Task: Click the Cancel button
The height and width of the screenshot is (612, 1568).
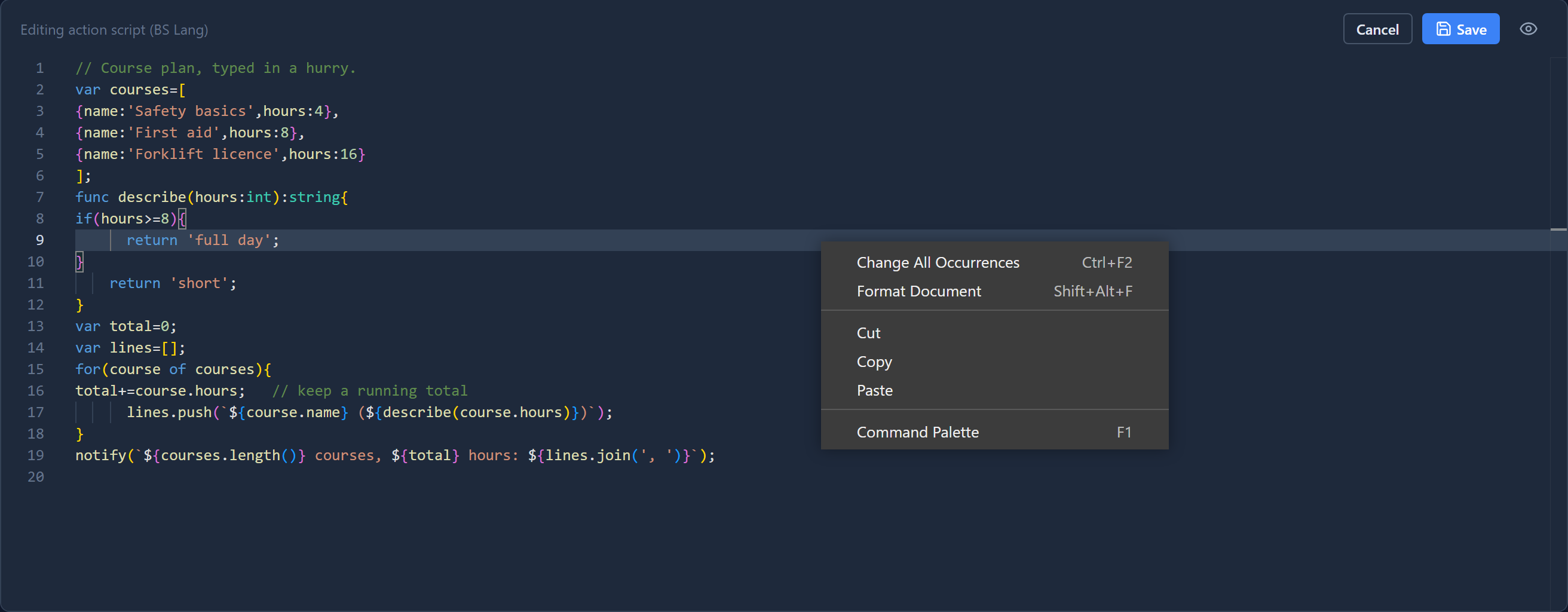Action: [1377, 29]
